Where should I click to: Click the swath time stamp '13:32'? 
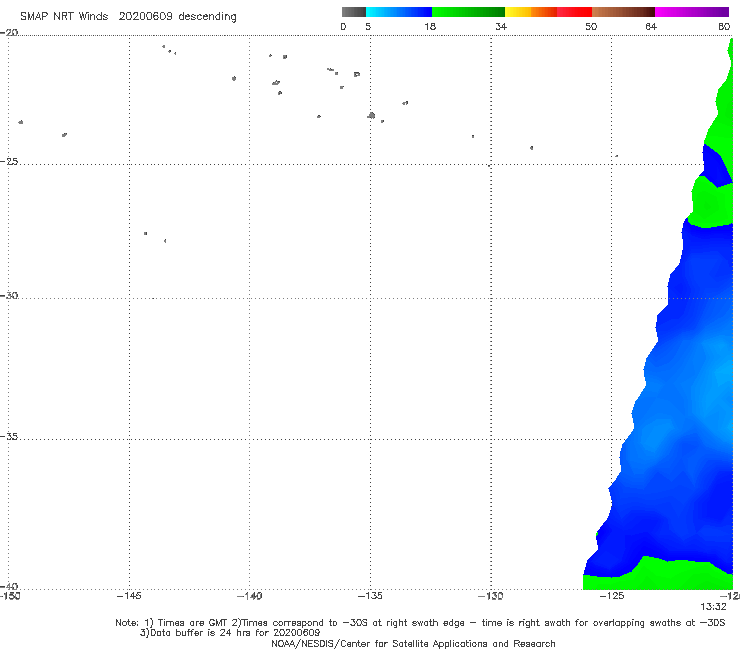pyautogui.click(x=713, y=607)
